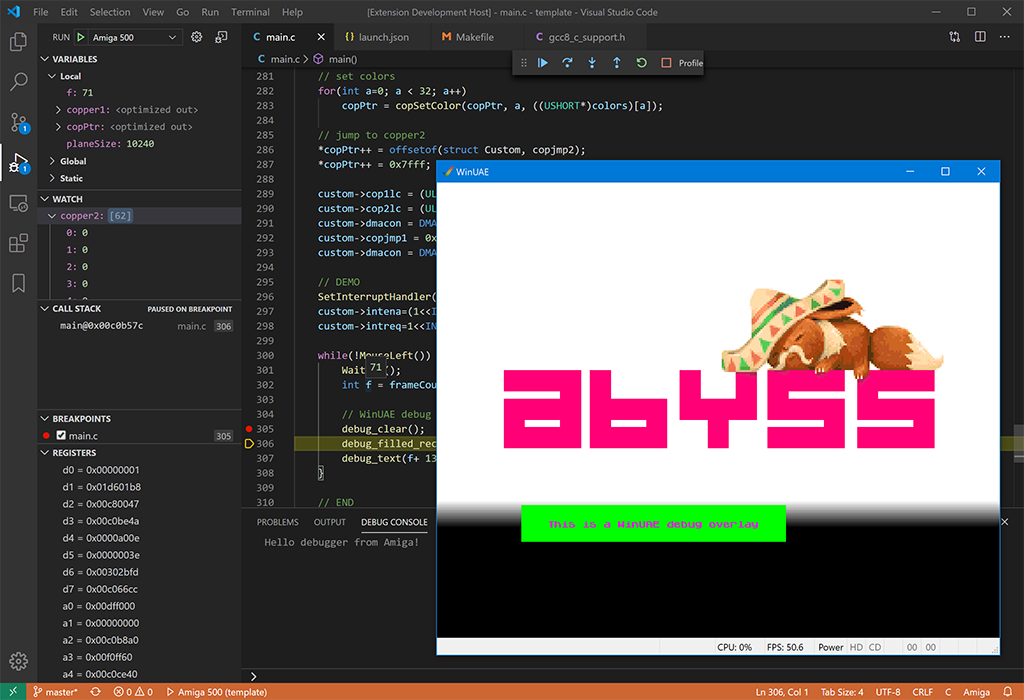Open launch.json via the debug gear icon

click(196, 37)
